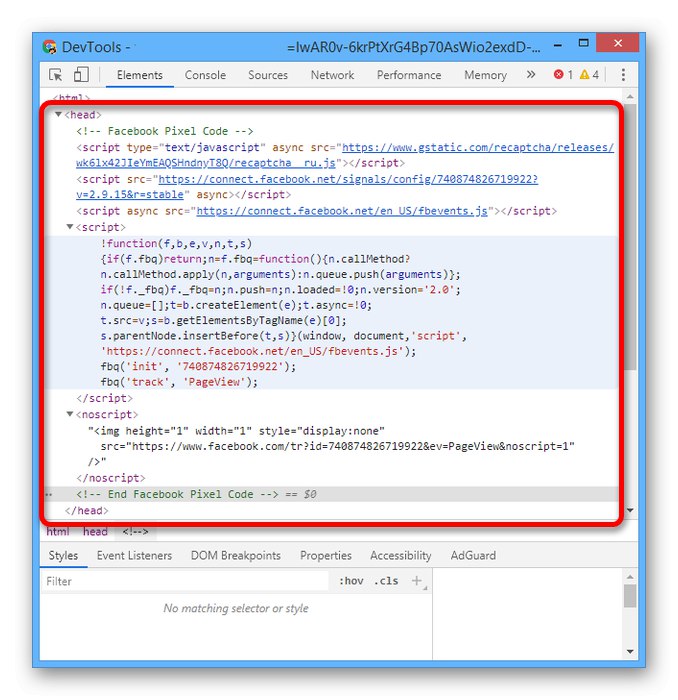Click the head breadcrumb item
678x700 pixels.
95,531
